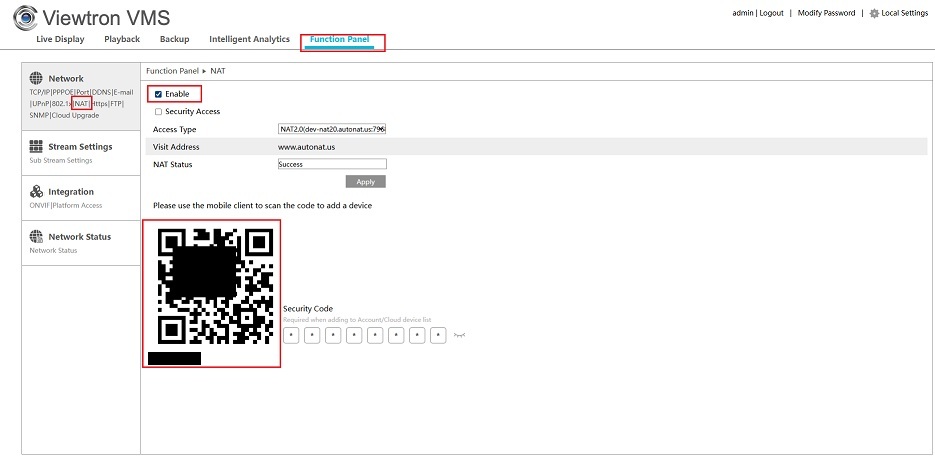Viewport: 935px width, 456px height.
Task: Click the NAT Status label
Action: (x=172, y=165)
